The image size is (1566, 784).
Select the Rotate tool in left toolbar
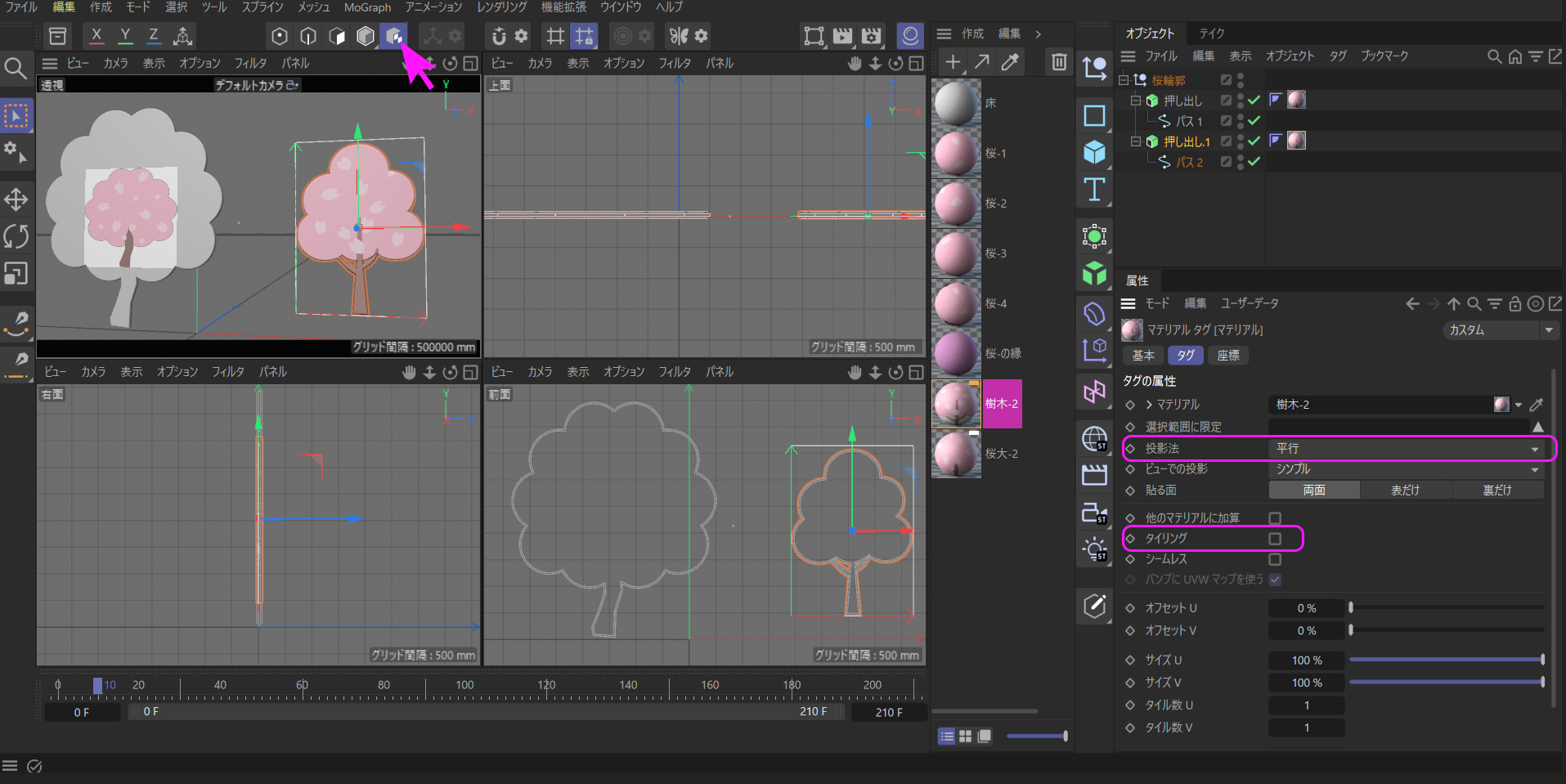(16, 236)
